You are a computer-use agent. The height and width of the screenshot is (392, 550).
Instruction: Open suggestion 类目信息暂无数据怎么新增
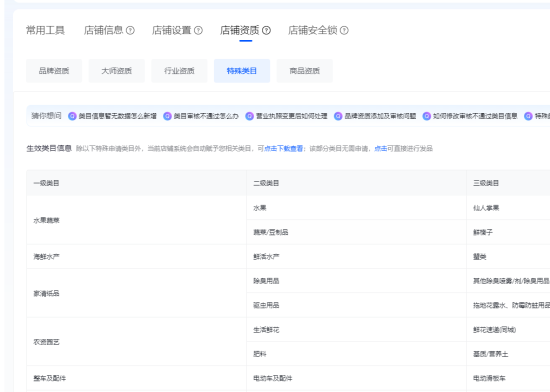(x=112, y=116)
